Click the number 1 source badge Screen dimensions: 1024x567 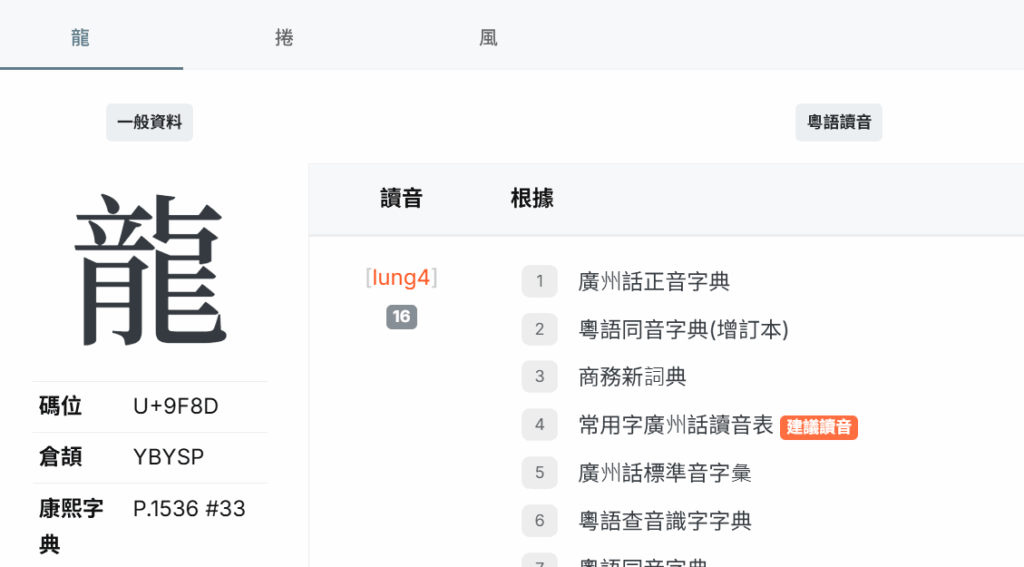539,282
